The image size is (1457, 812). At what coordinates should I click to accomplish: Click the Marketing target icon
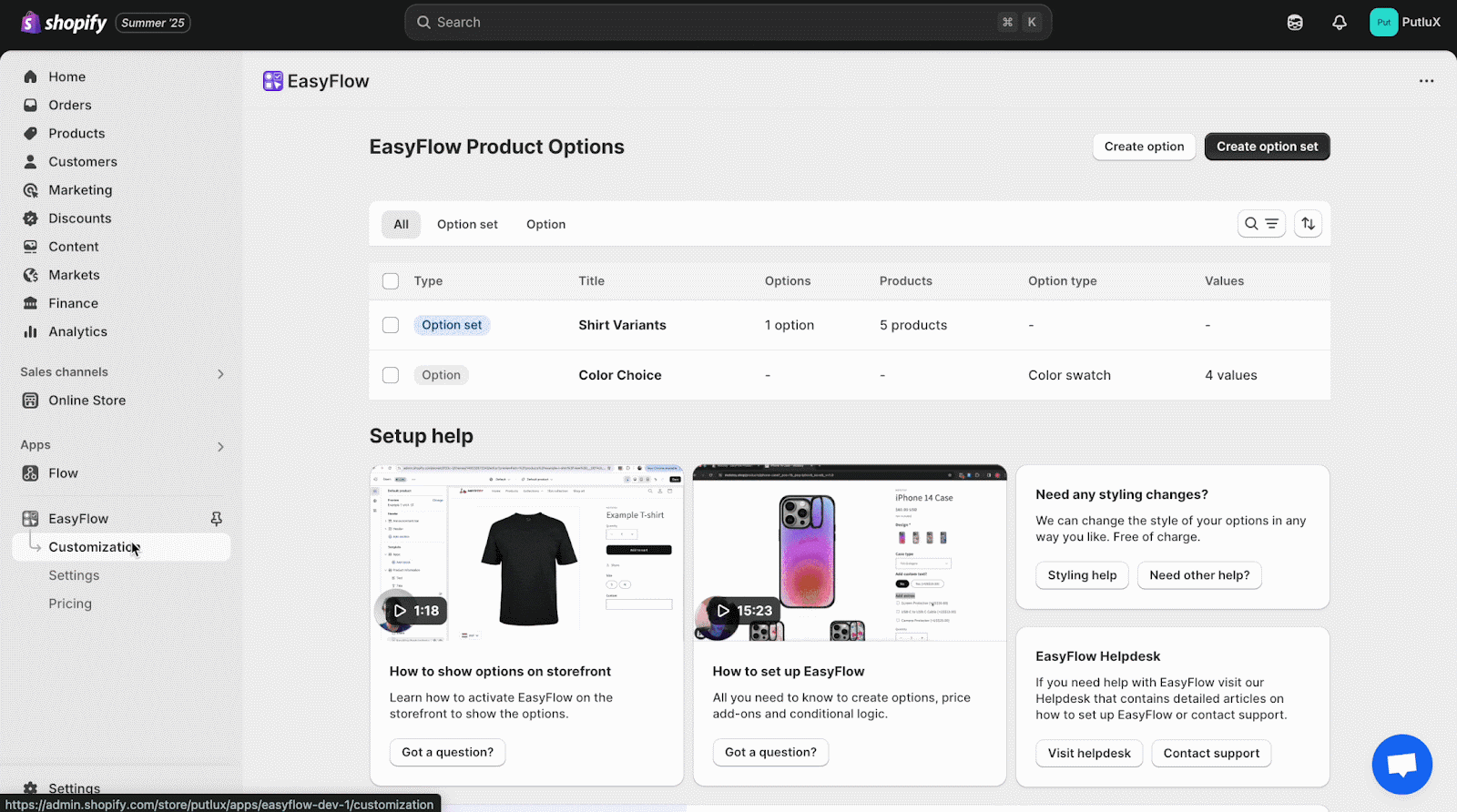tap(30, 190)
